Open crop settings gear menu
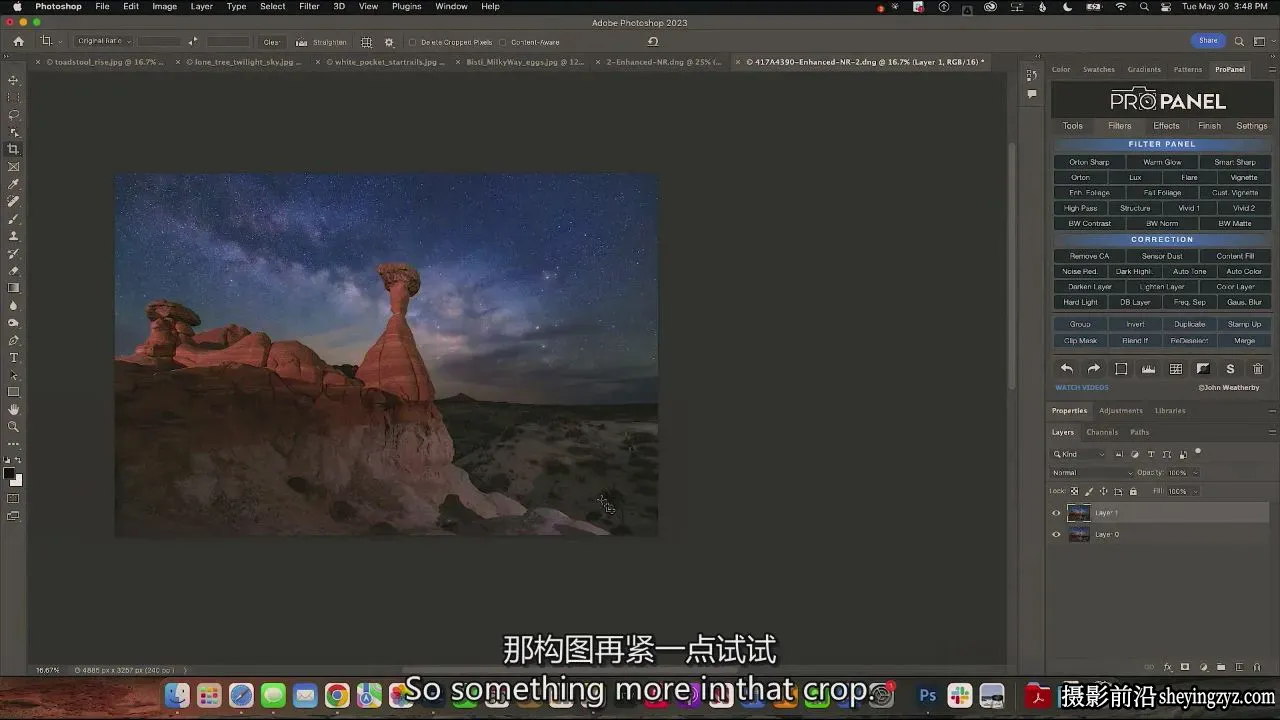 click(389, 42)
